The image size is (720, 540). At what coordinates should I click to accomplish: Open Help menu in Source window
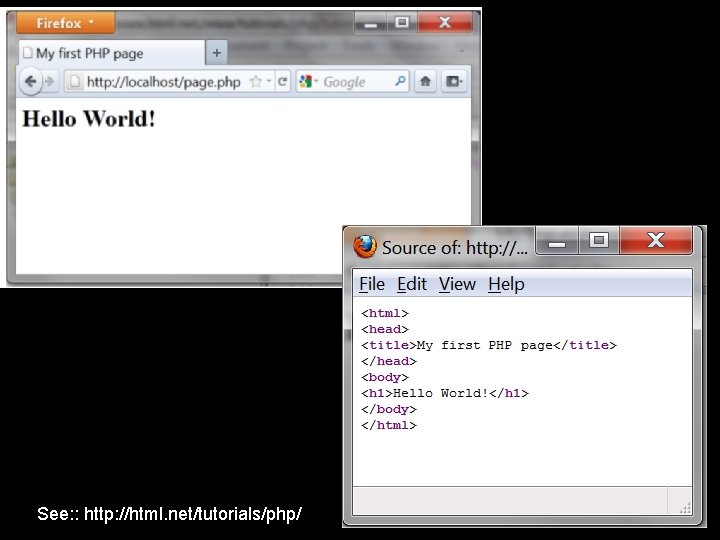click(x=506, y=284)
